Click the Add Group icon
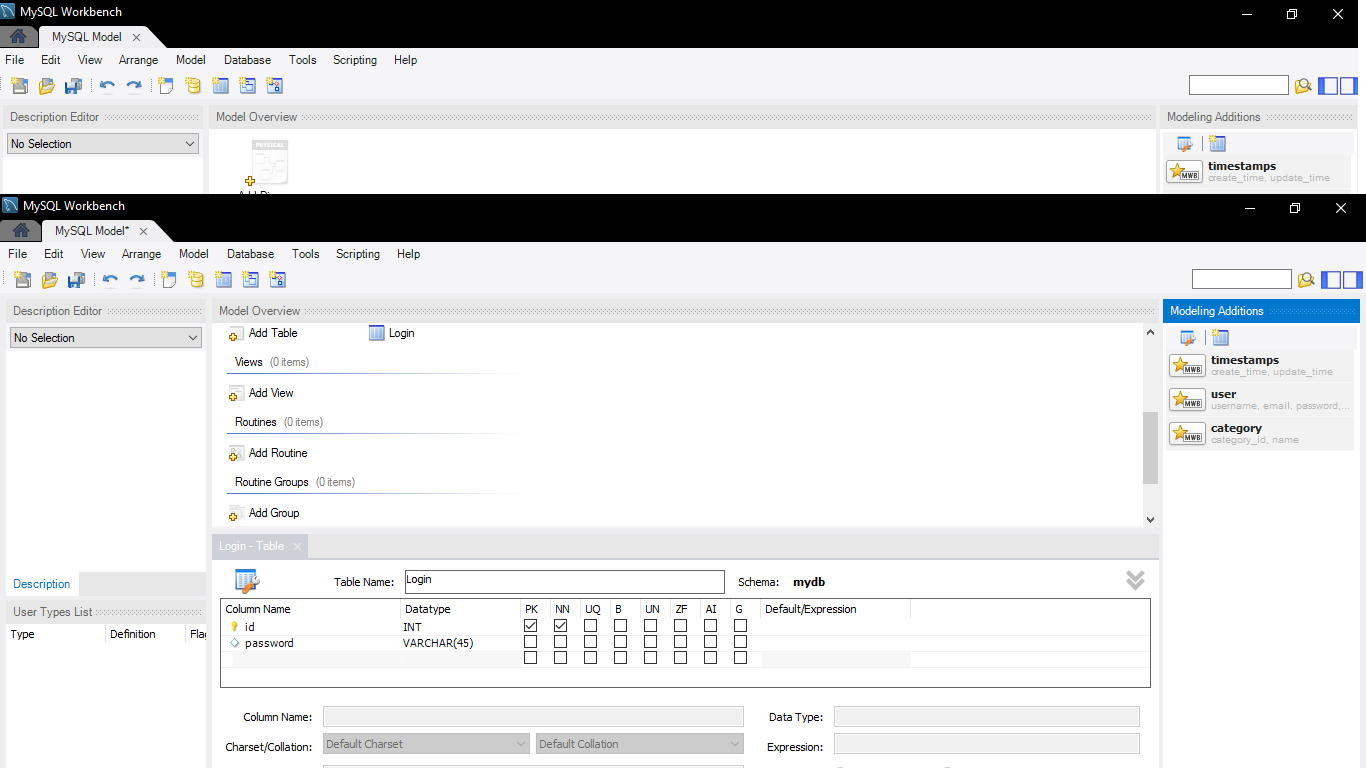 click(x=236, y=514)
